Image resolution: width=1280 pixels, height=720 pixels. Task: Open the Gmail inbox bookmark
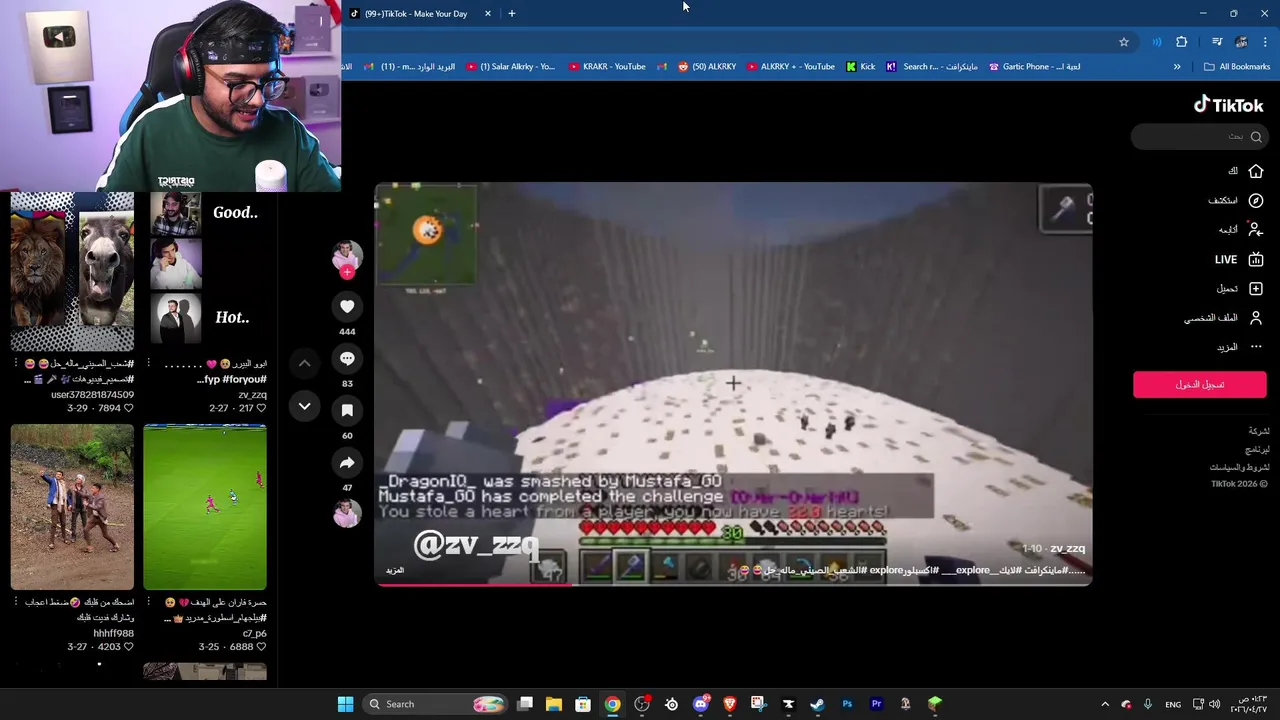click(408, 67)
